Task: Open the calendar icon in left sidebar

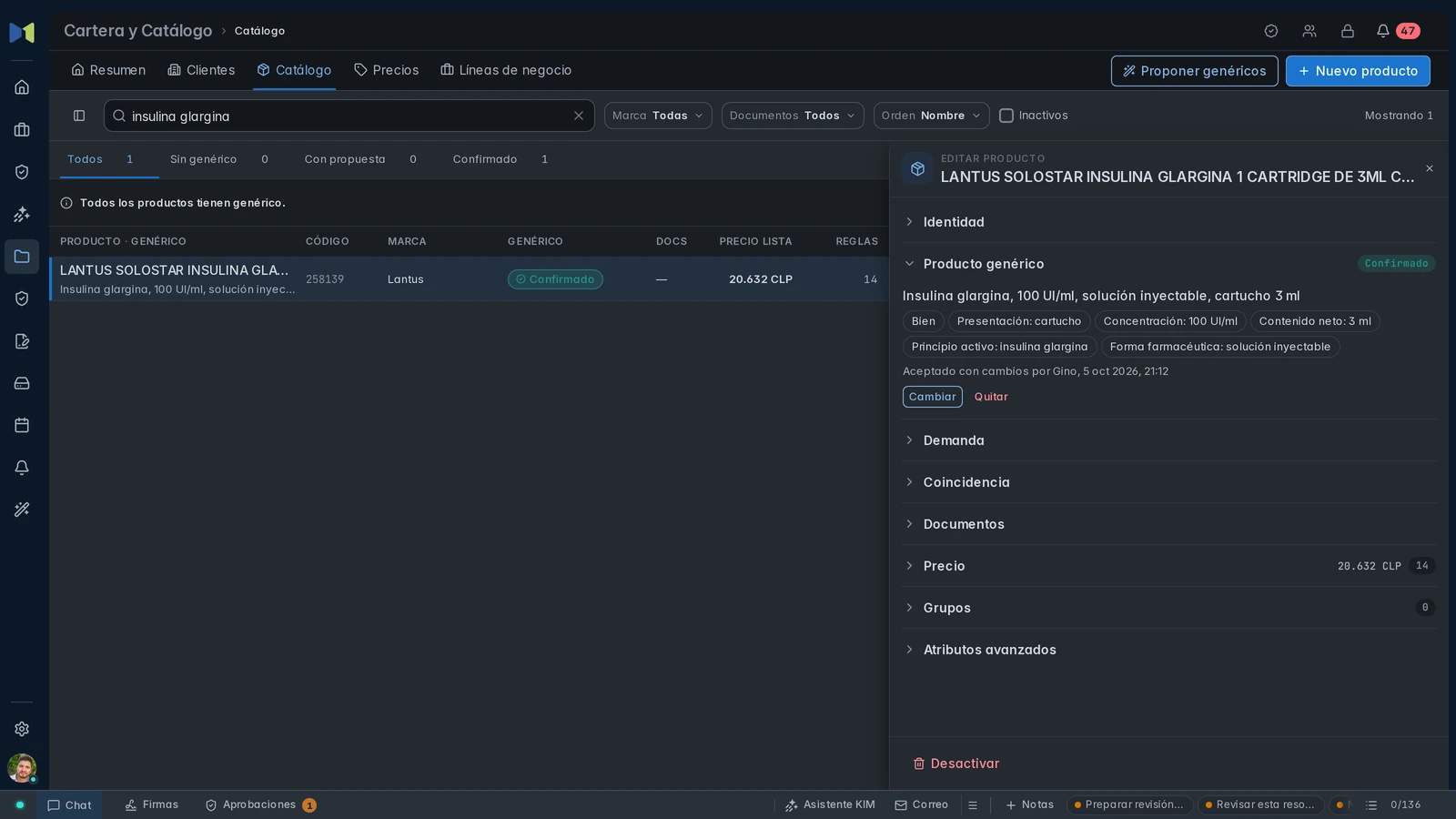Action: [22, 425]
